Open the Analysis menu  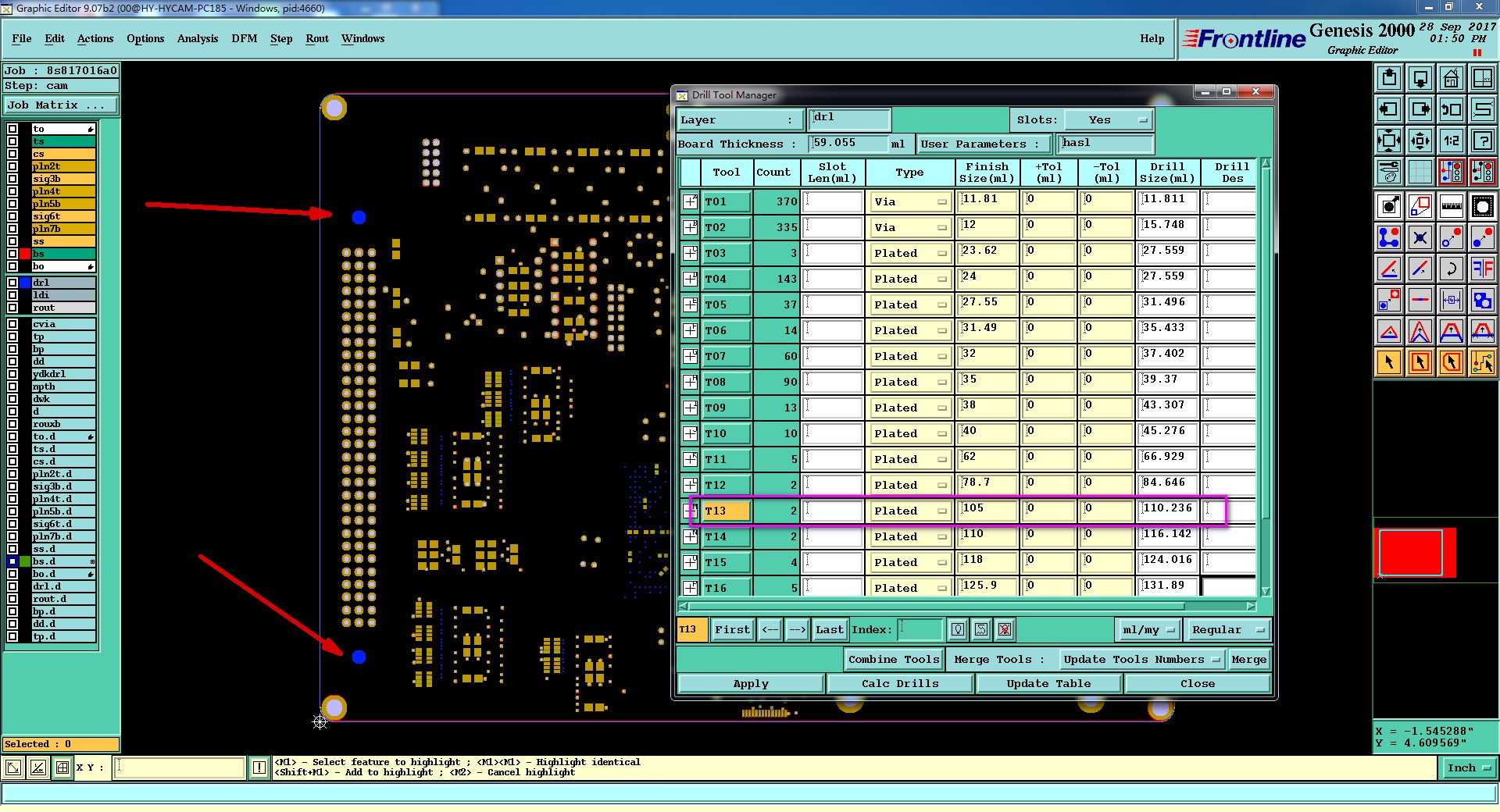coord(198,38)
